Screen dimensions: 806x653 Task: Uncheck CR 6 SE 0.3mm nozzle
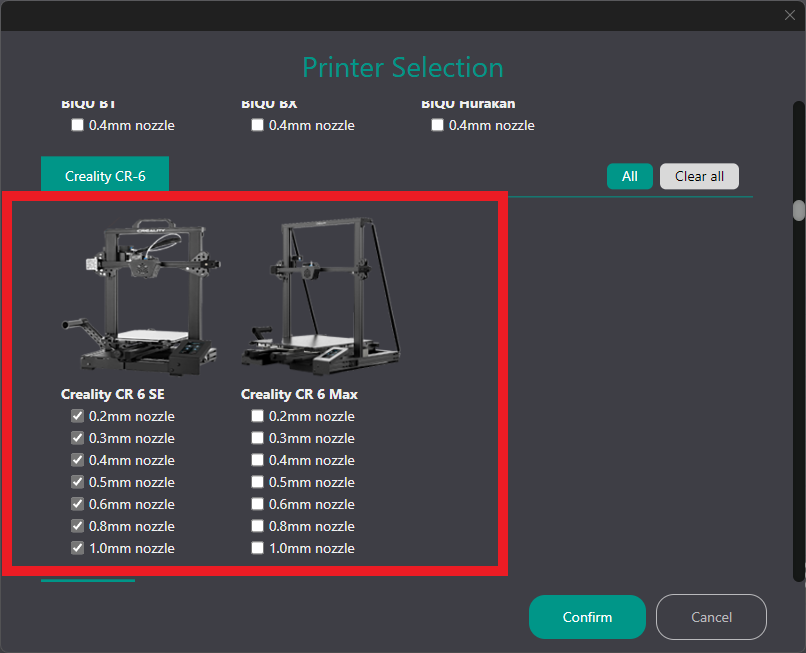[77, 438]
